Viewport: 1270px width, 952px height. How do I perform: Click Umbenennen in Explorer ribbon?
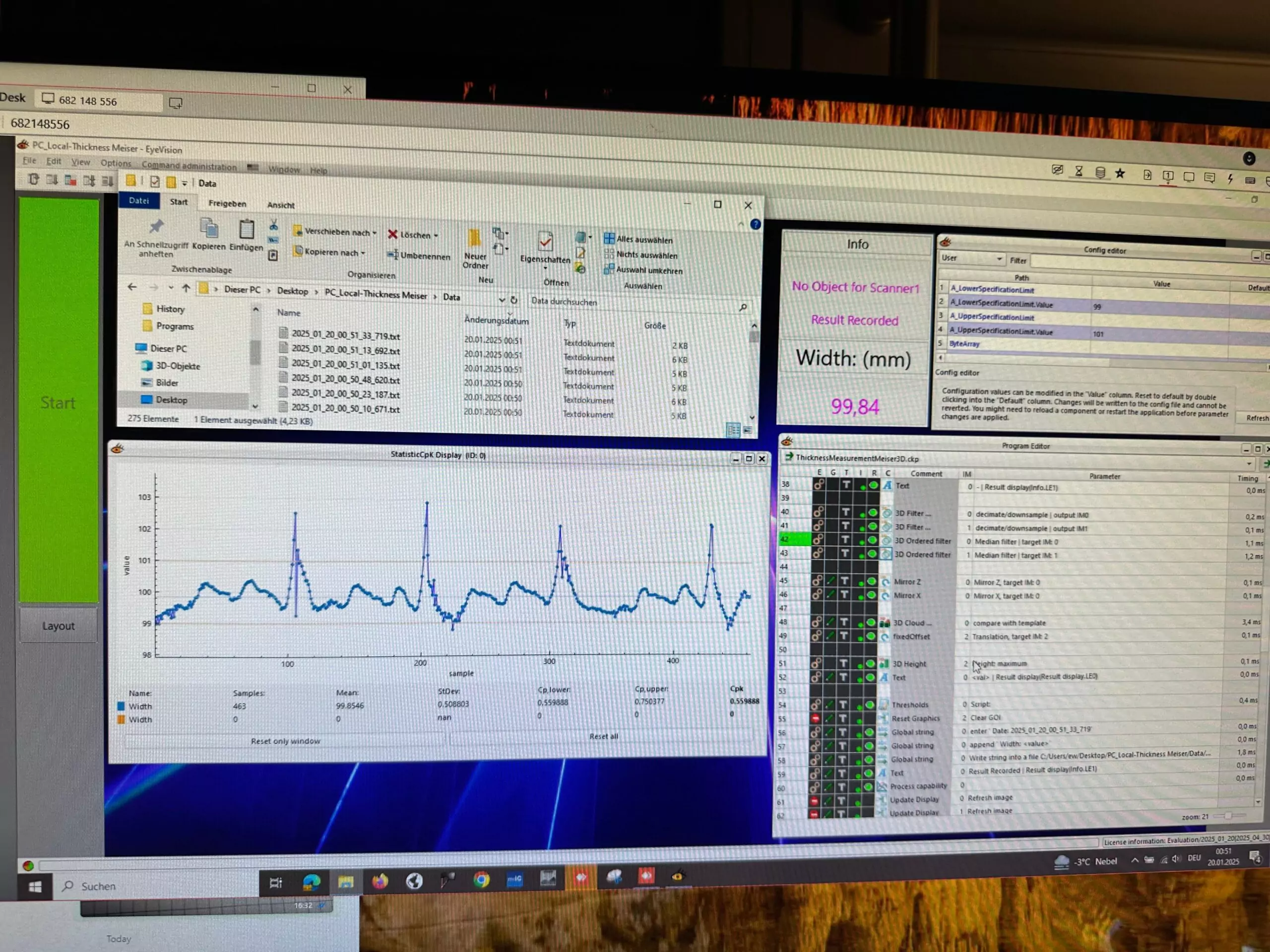coord(419,256)
